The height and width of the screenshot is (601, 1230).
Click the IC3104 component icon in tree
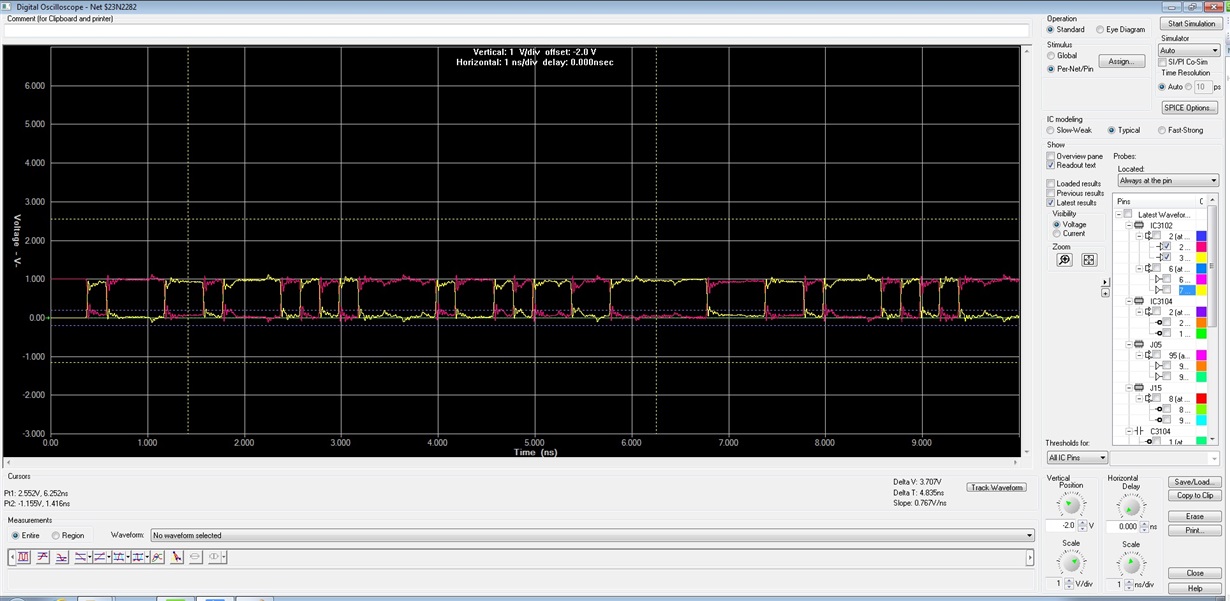pos(1139,301)
